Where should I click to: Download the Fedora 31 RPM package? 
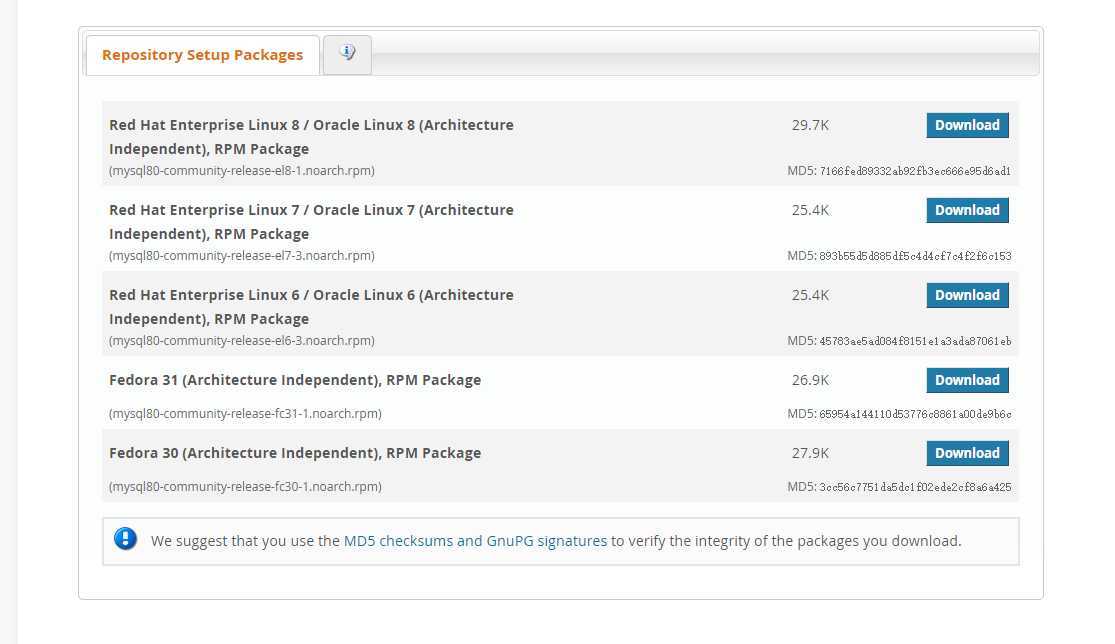point(967,380)
